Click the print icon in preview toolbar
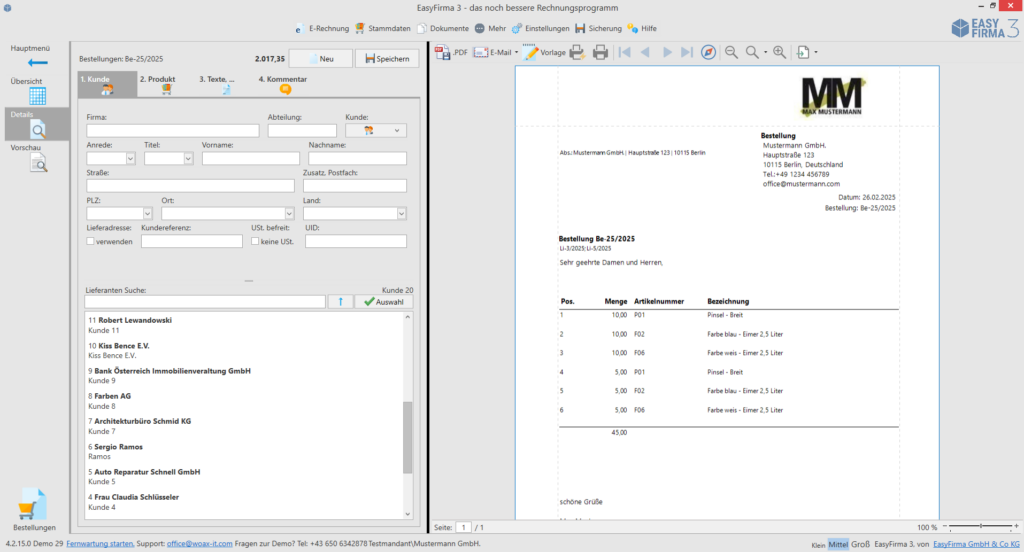The height and width of the screenshot is (552, 1024). click(x=600, y=52)
